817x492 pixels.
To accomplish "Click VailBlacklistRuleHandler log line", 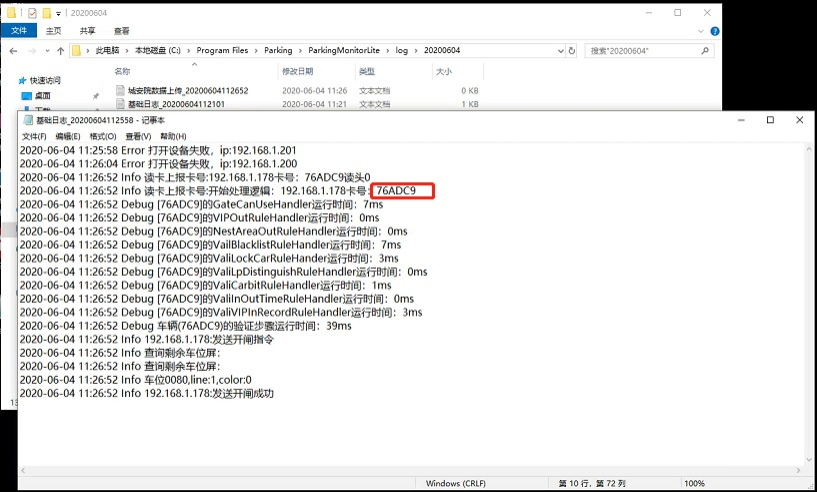I will tap(211, 245).
